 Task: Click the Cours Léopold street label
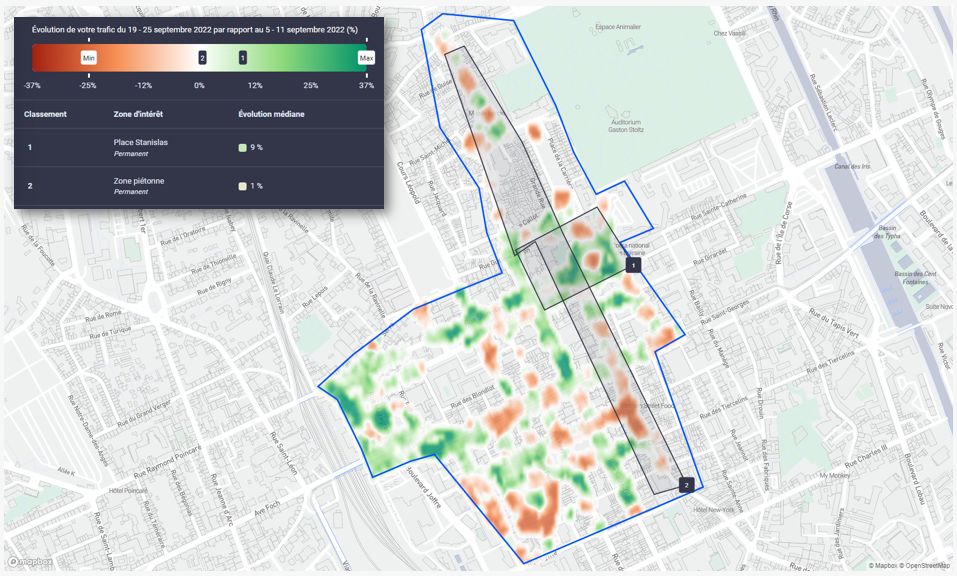(408, 182)
